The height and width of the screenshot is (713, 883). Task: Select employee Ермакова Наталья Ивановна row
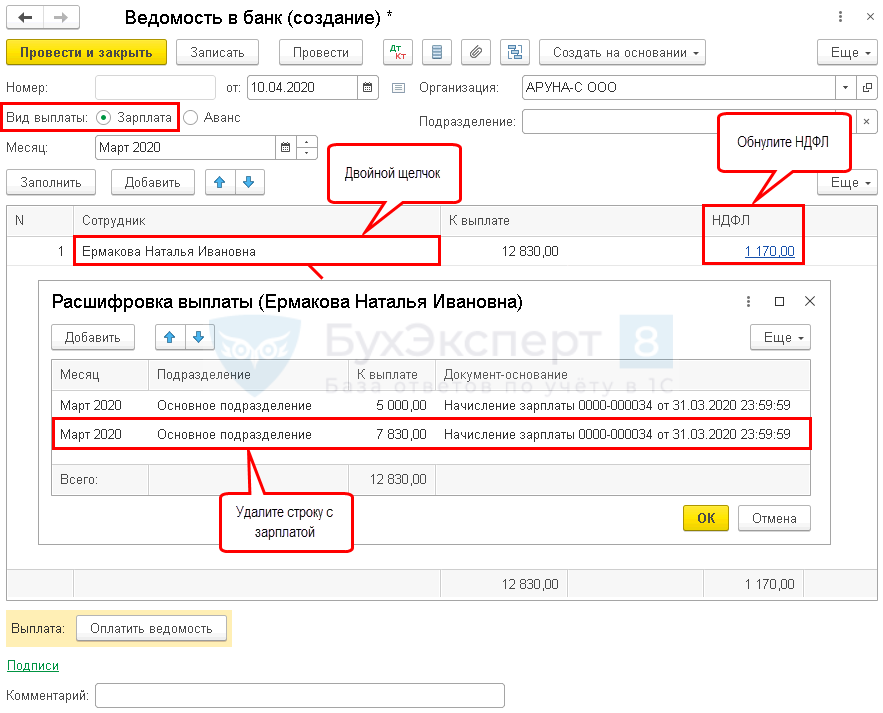pos(256,251)
